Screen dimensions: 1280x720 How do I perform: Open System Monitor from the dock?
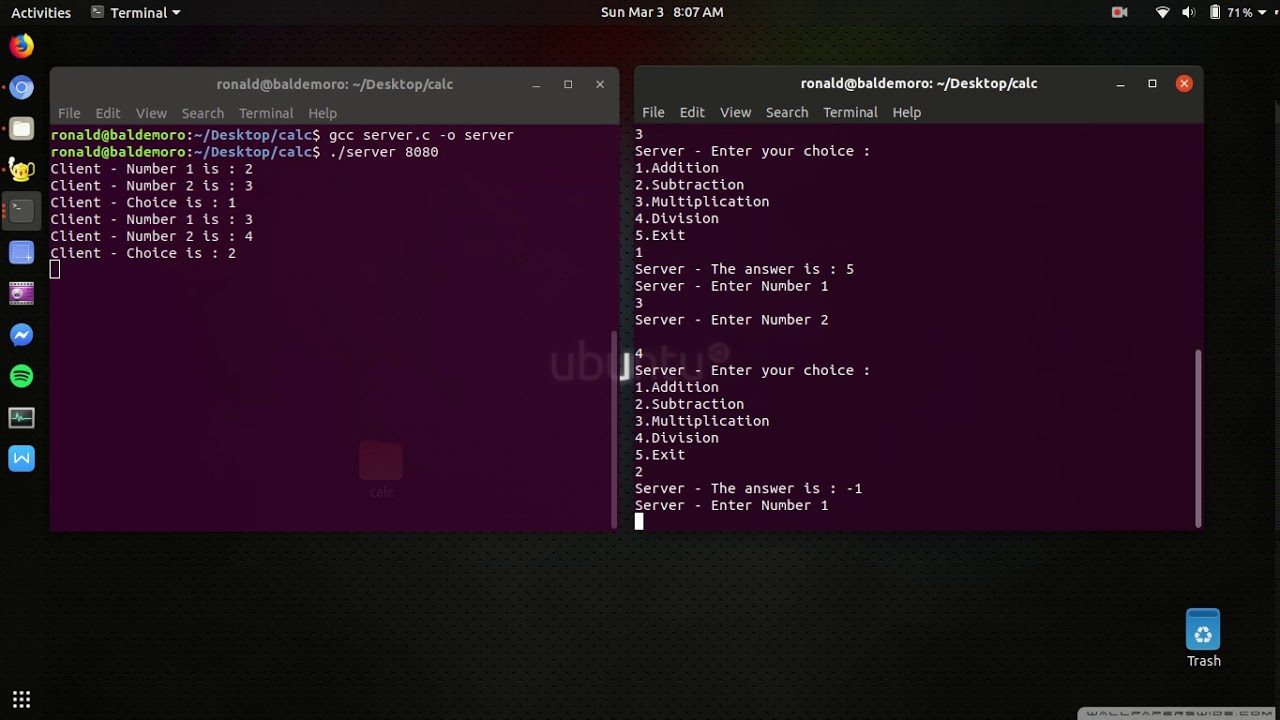coord(21,417)
